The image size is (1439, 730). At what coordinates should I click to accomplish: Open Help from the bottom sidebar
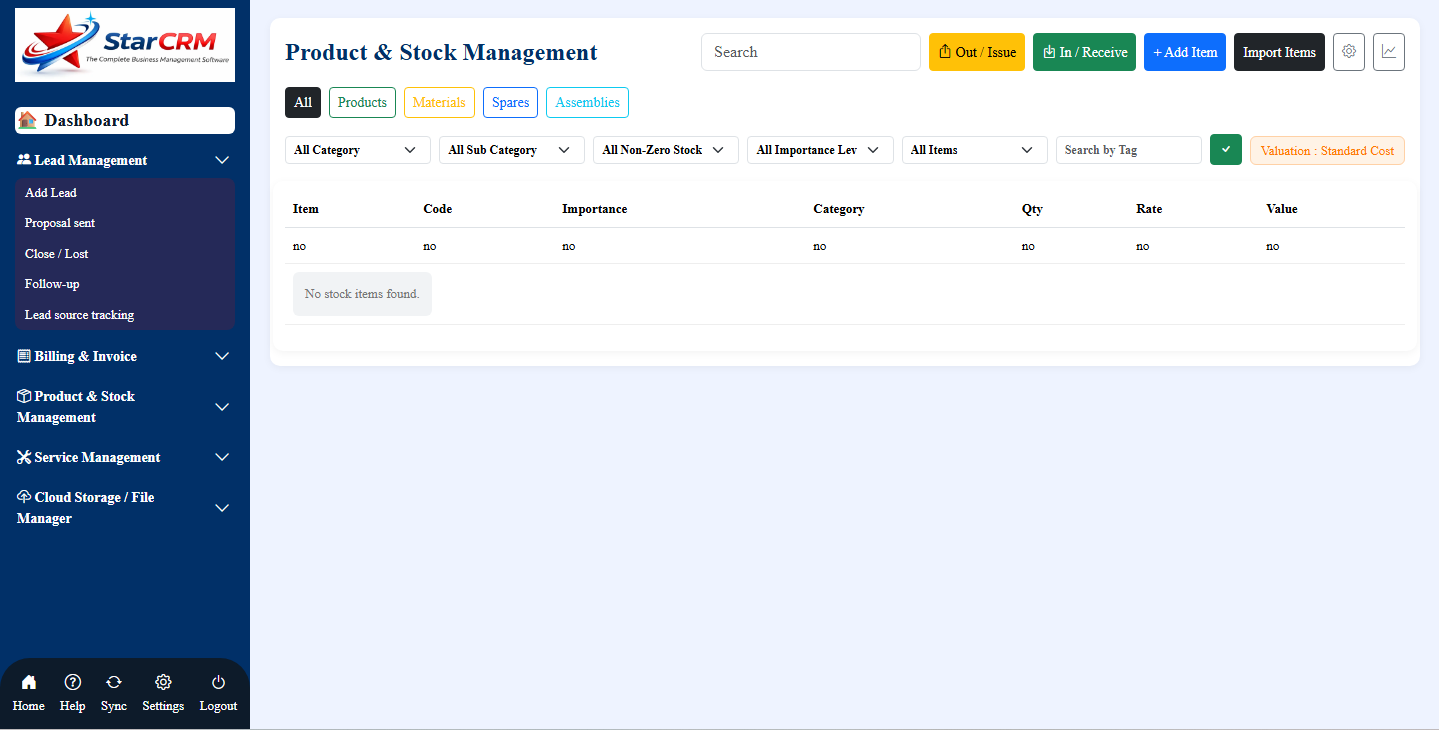72,691
